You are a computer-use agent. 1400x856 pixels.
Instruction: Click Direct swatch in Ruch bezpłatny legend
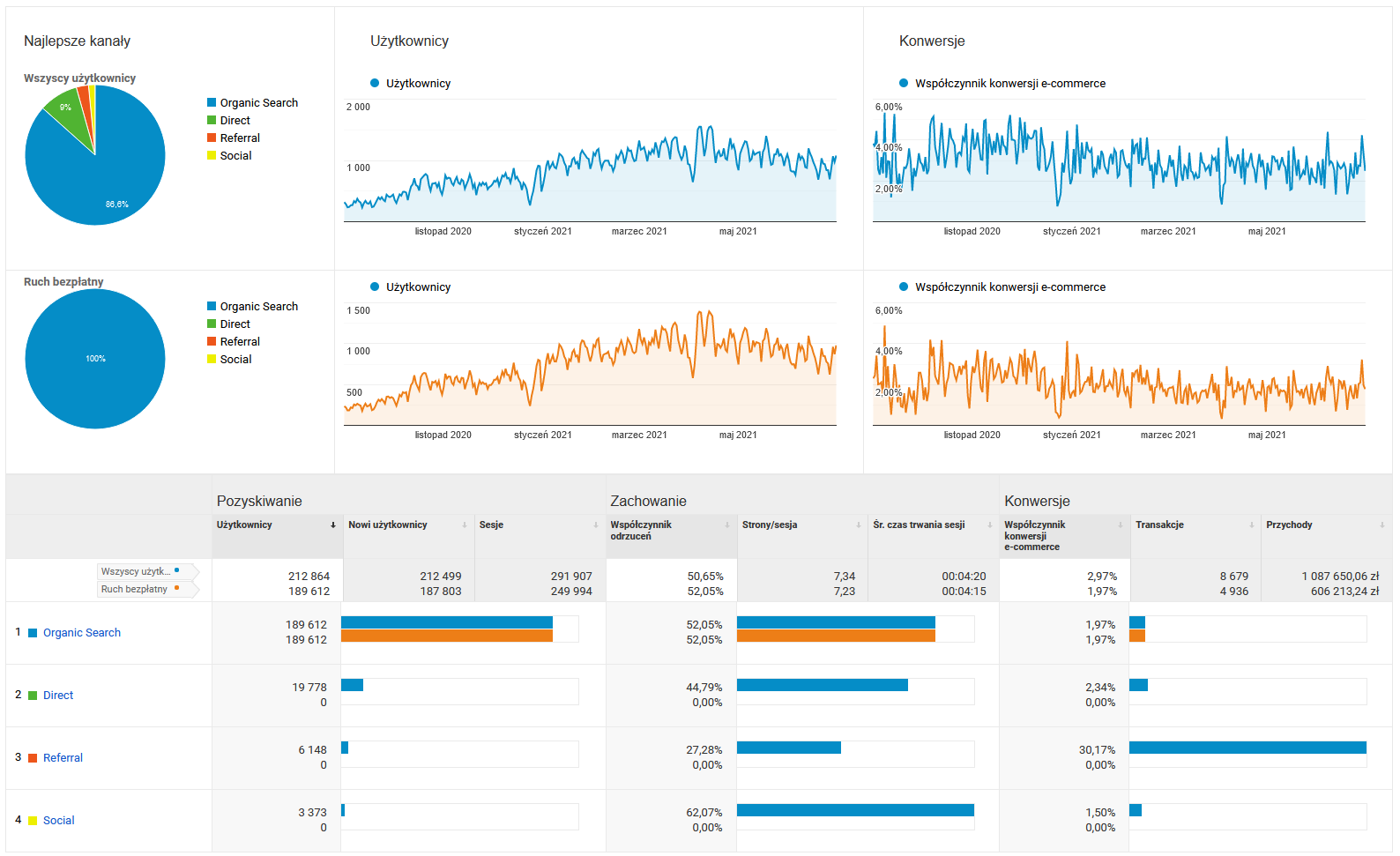212,324
